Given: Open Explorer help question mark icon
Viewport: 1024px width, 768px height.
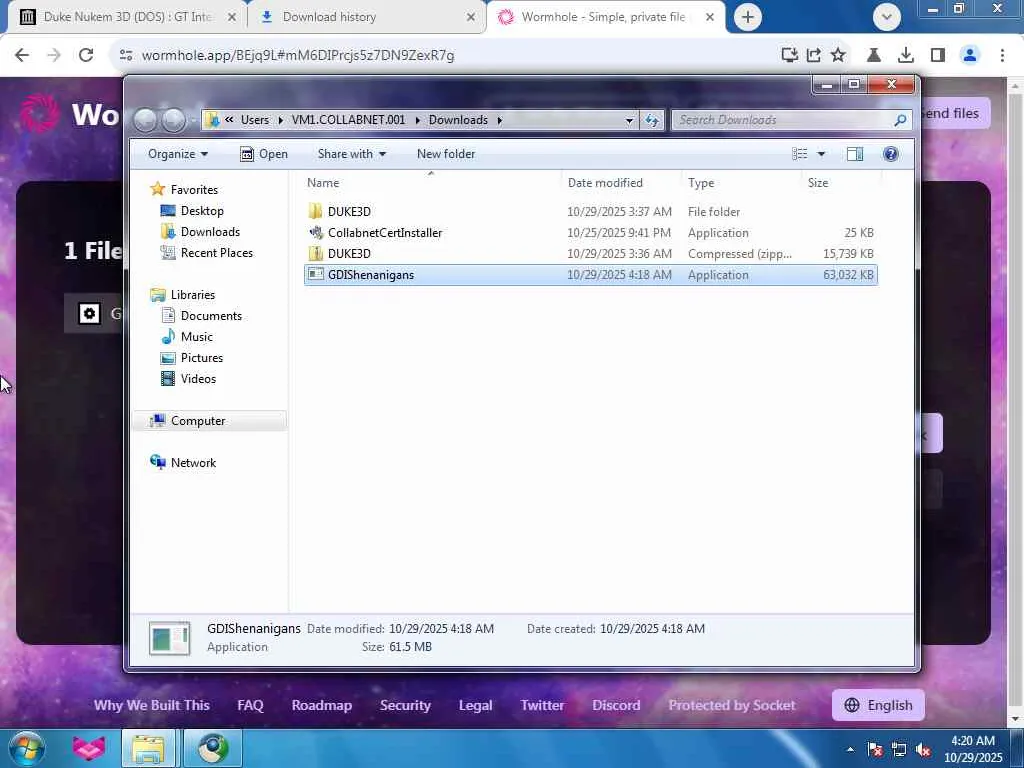Looking at the screenshot, I should click(x=890, y=154).
